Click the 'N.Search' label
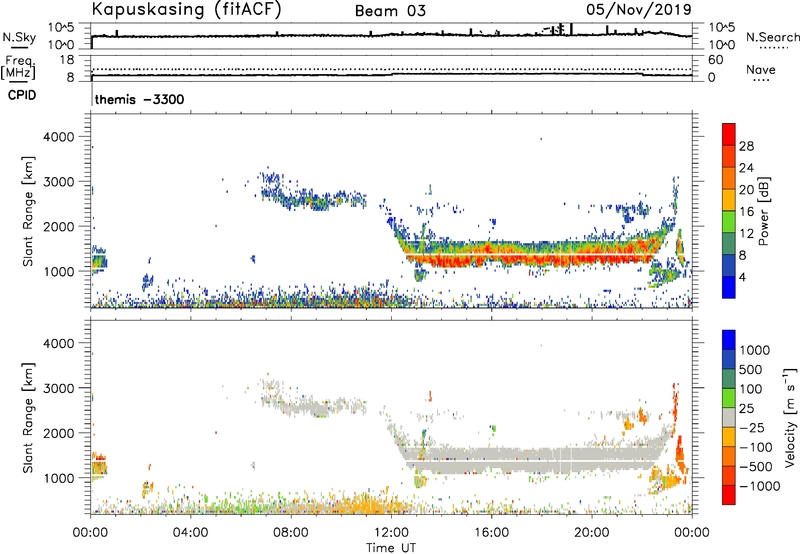The image size is (800, 554). 772,37
